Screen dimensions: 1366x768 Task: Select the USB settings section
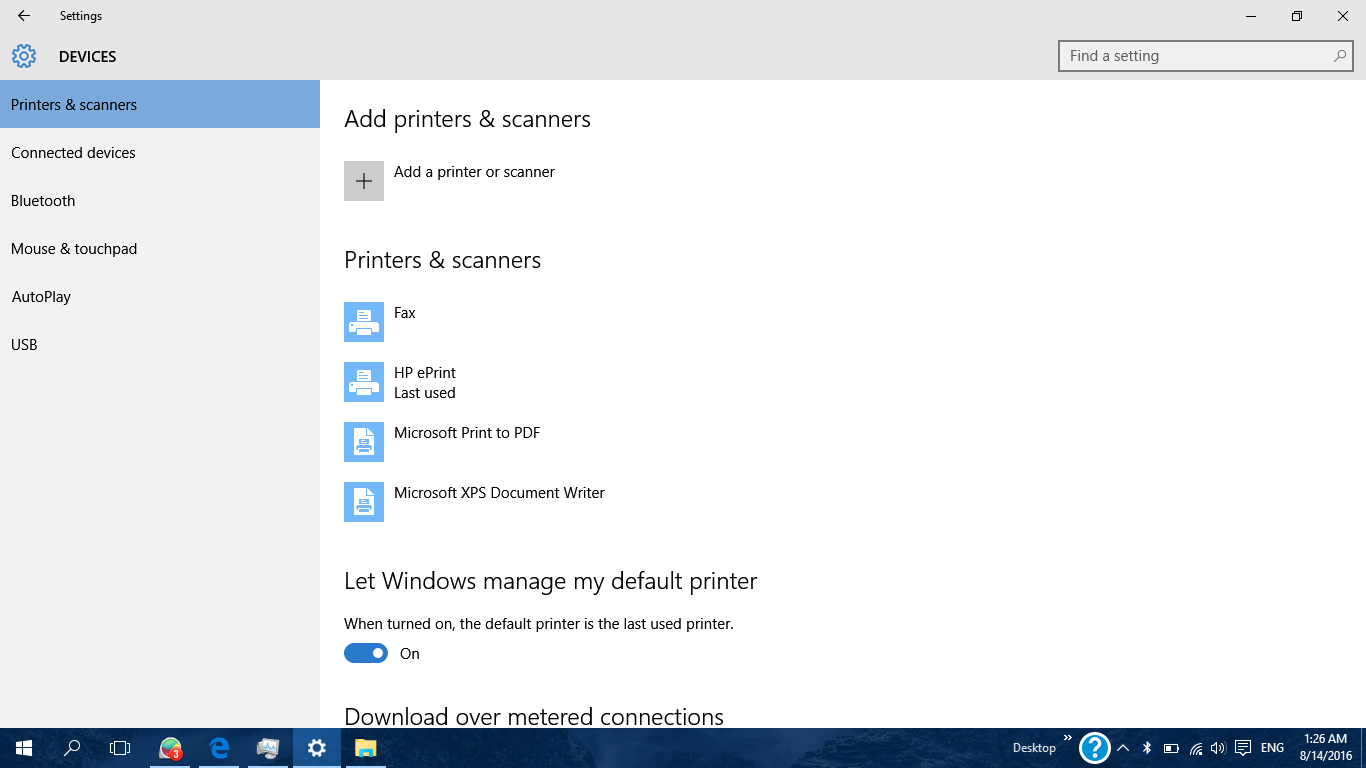[x=160, y=344]
